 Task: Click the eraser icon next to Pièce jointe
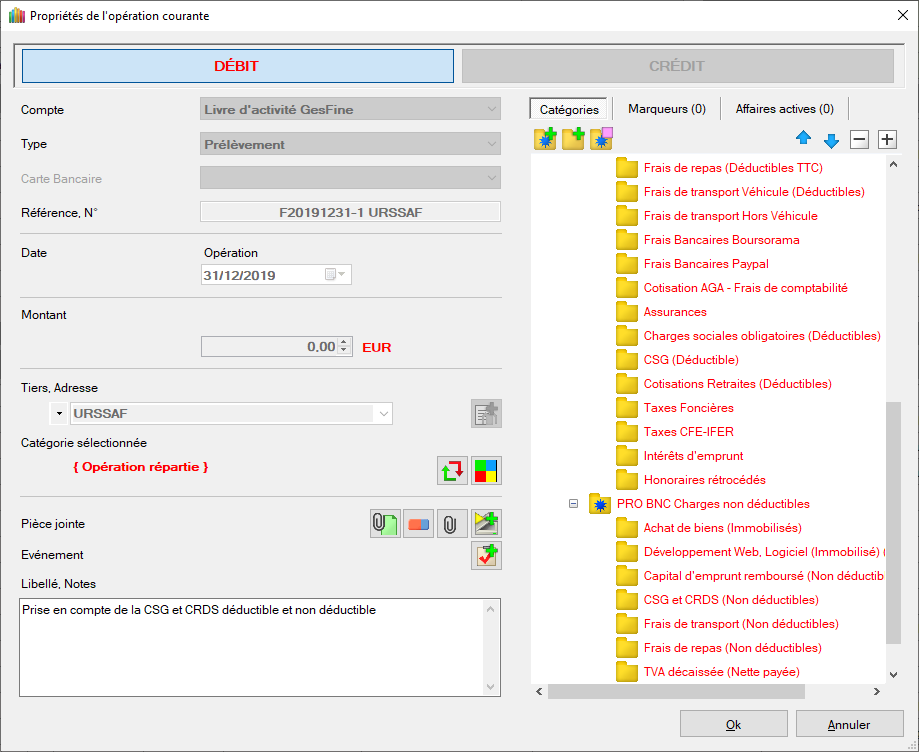pos(418,523)
